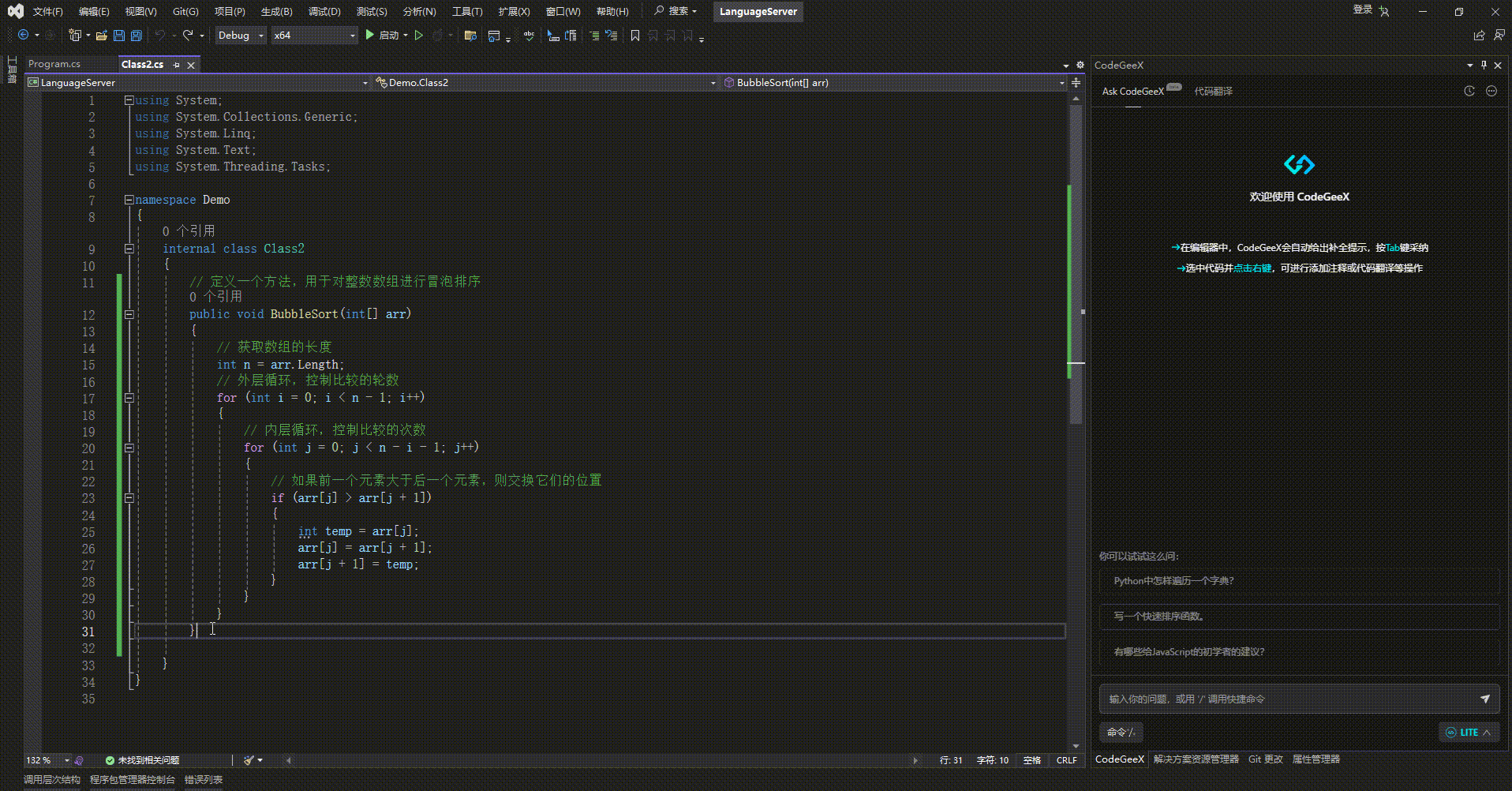Open CodeGeeX more options ellipsis icon
This screenshot has height=791, width=1512.
tap(1491, 91)
